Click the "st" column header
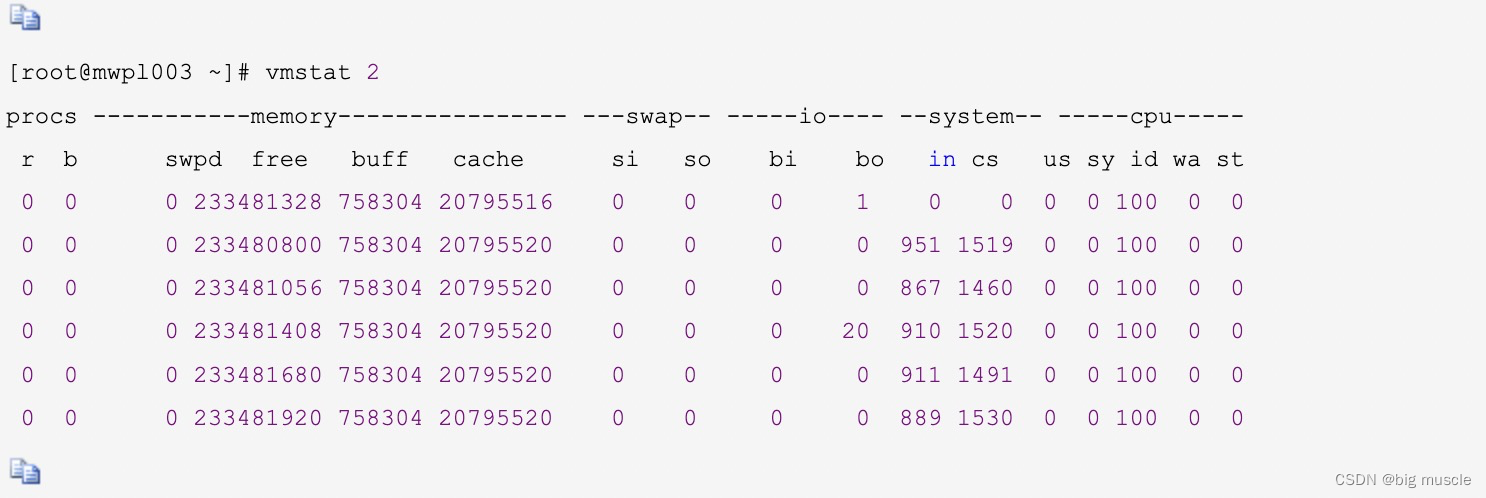Image resolution: width=1486 pixels, height=498 pixels. 1230,160
